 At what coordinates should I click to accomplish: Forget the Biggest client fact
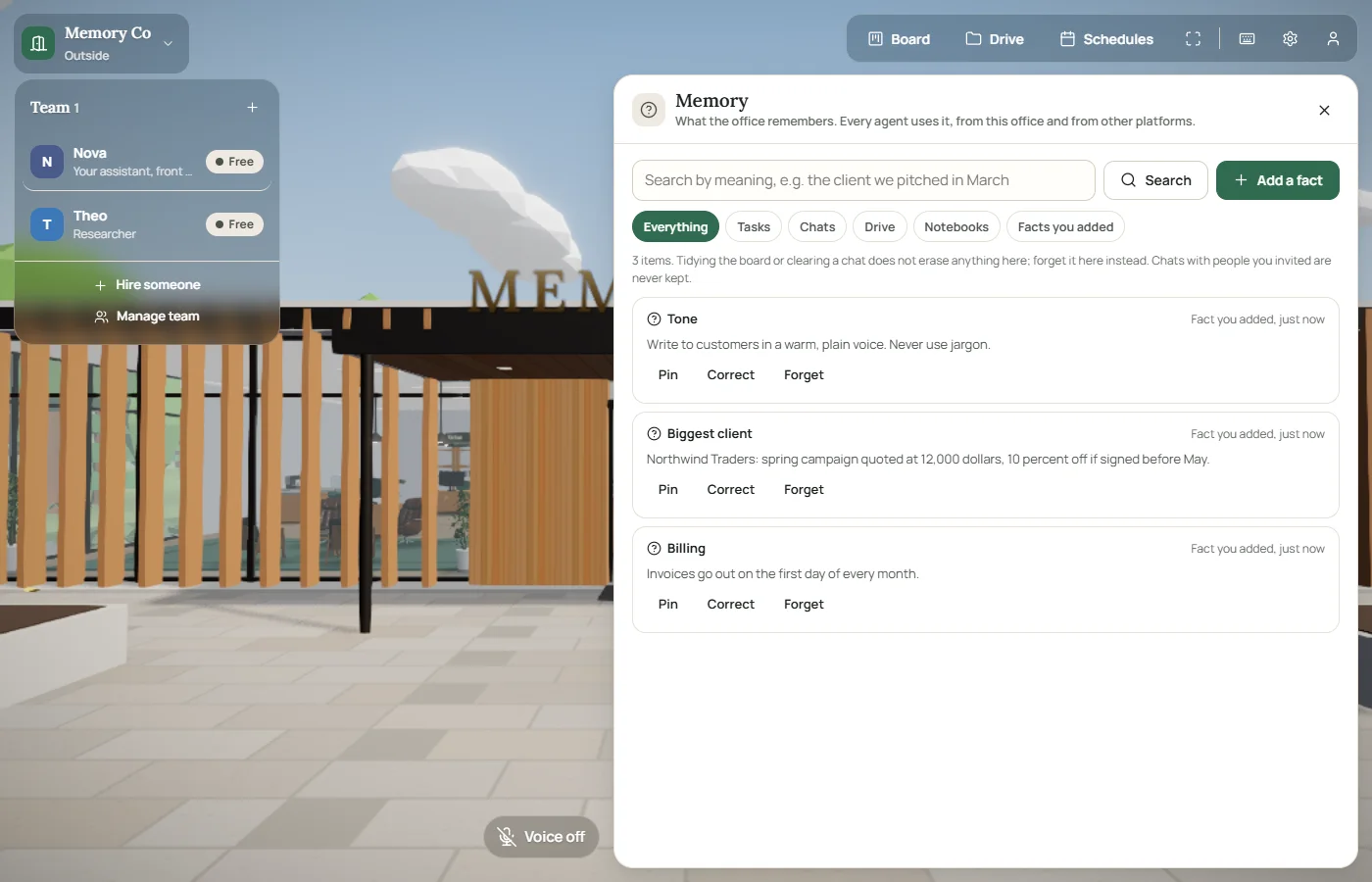[804, 490]
